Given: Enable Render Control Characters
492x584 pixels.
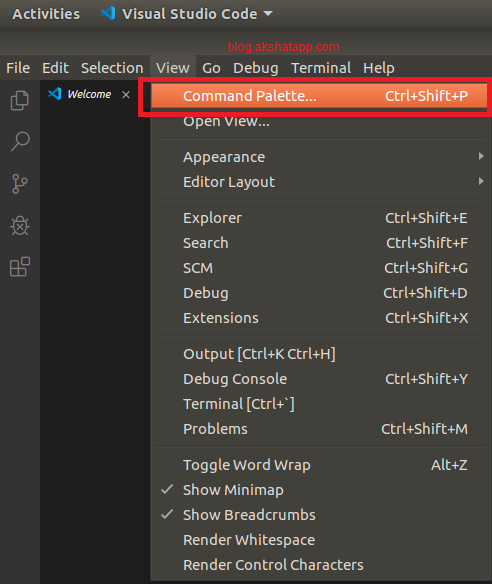Looking at the screenshot, I should [321, 565].
